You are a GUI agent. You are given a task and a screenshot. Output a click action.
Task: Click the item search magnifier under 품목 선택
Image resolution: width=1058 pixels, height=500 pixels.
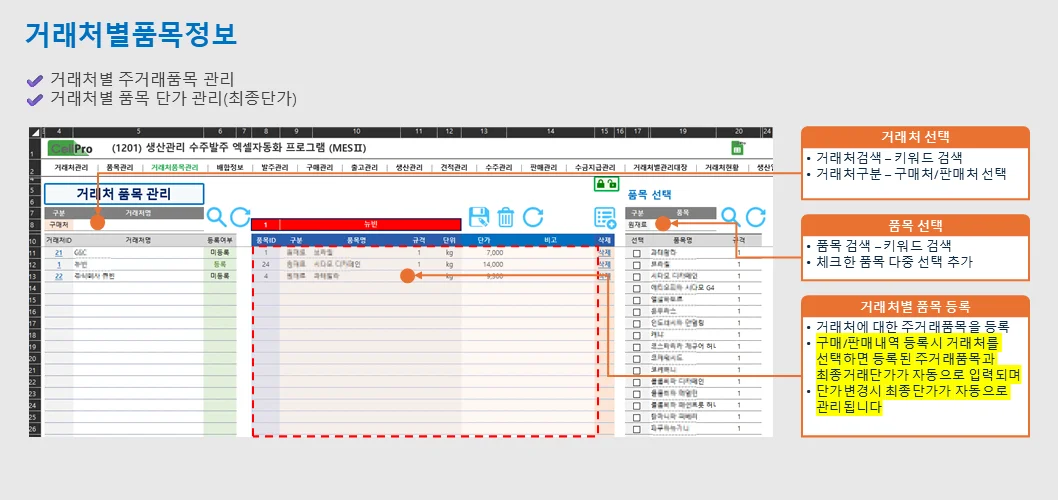pos(731,217)
